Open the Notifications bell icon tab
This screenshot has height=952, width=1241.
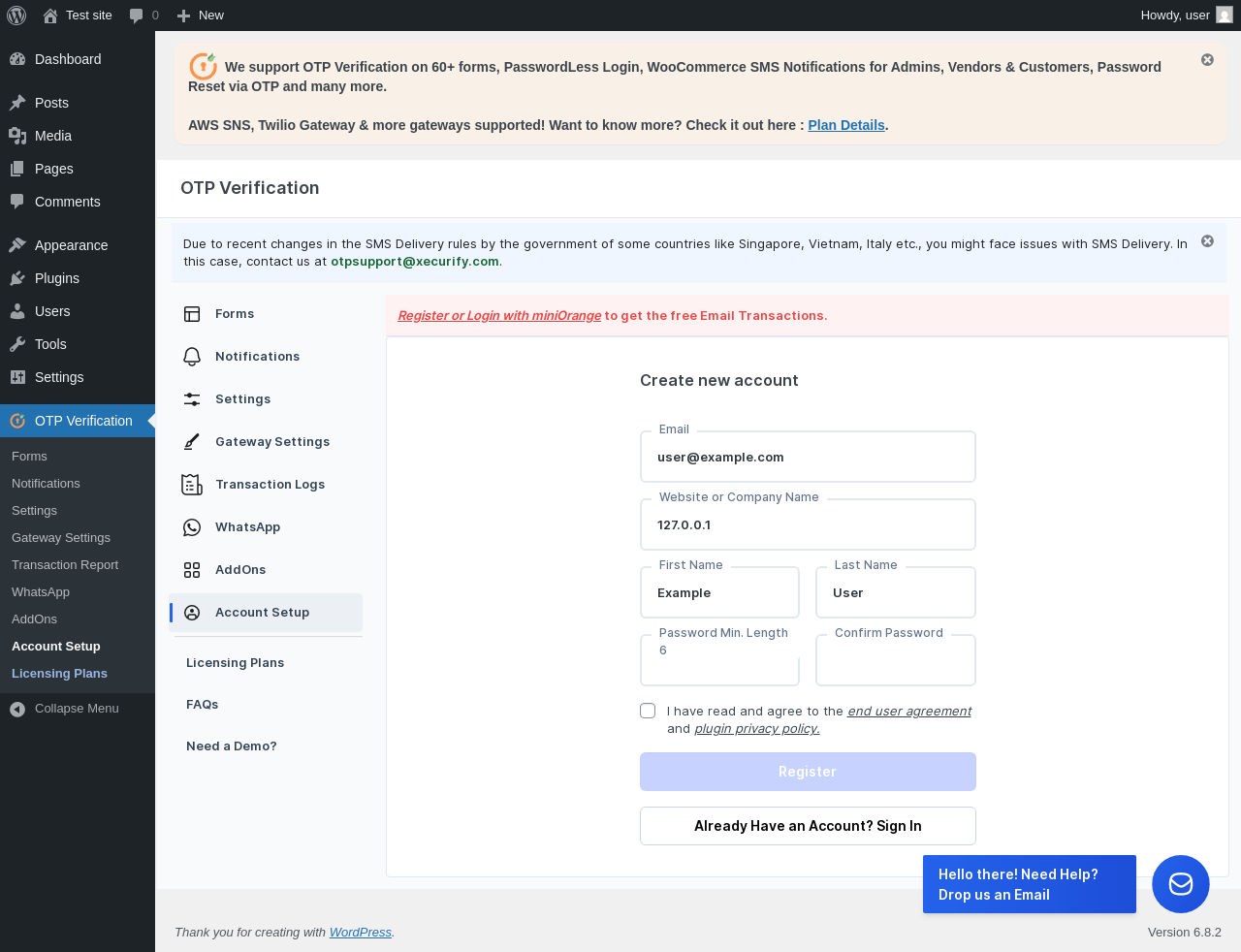tap(192, 357)
